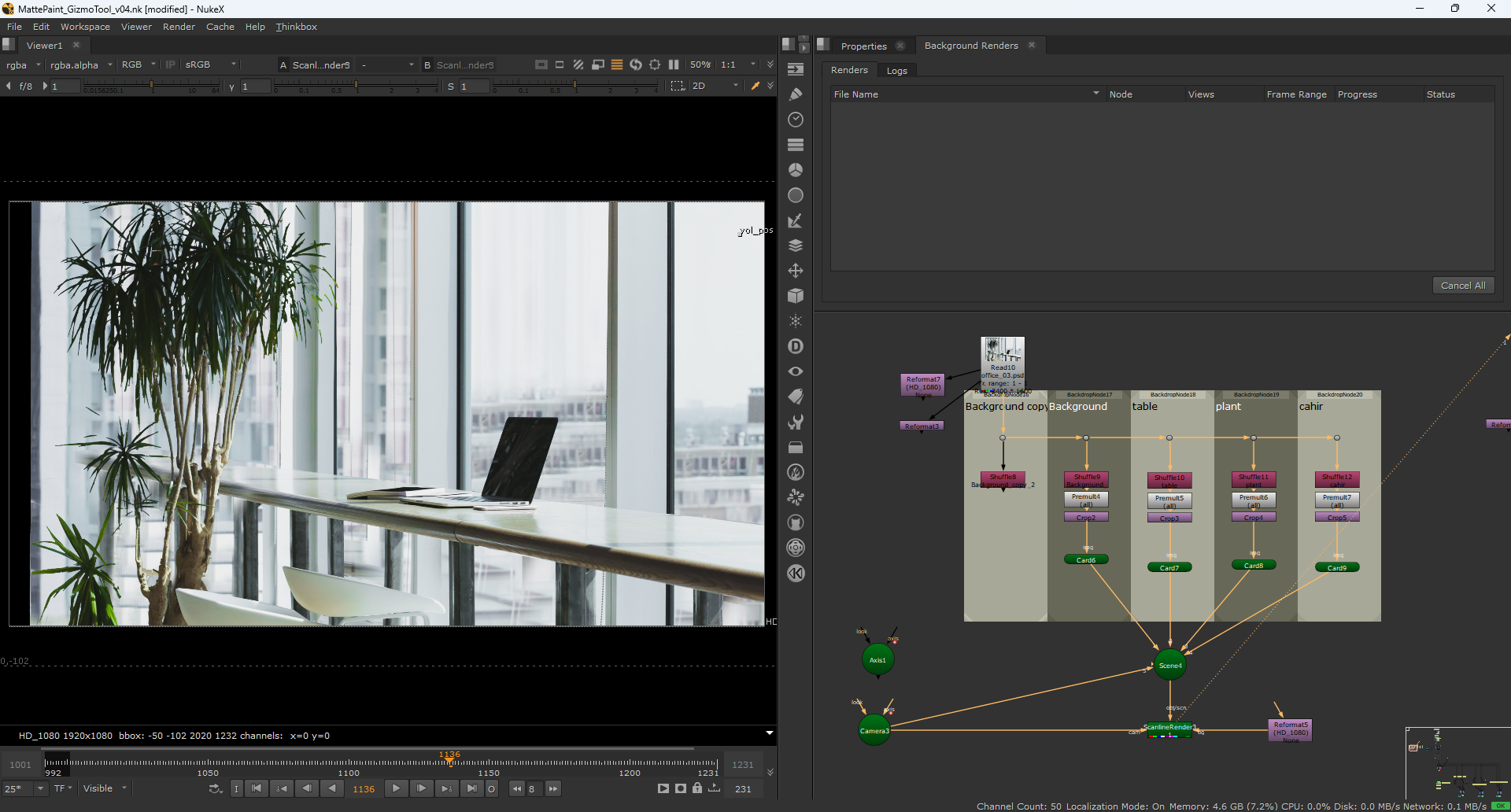Open the 3D nodes cube icon
This screenshot has height=812, width=1511.
(796, 296)
